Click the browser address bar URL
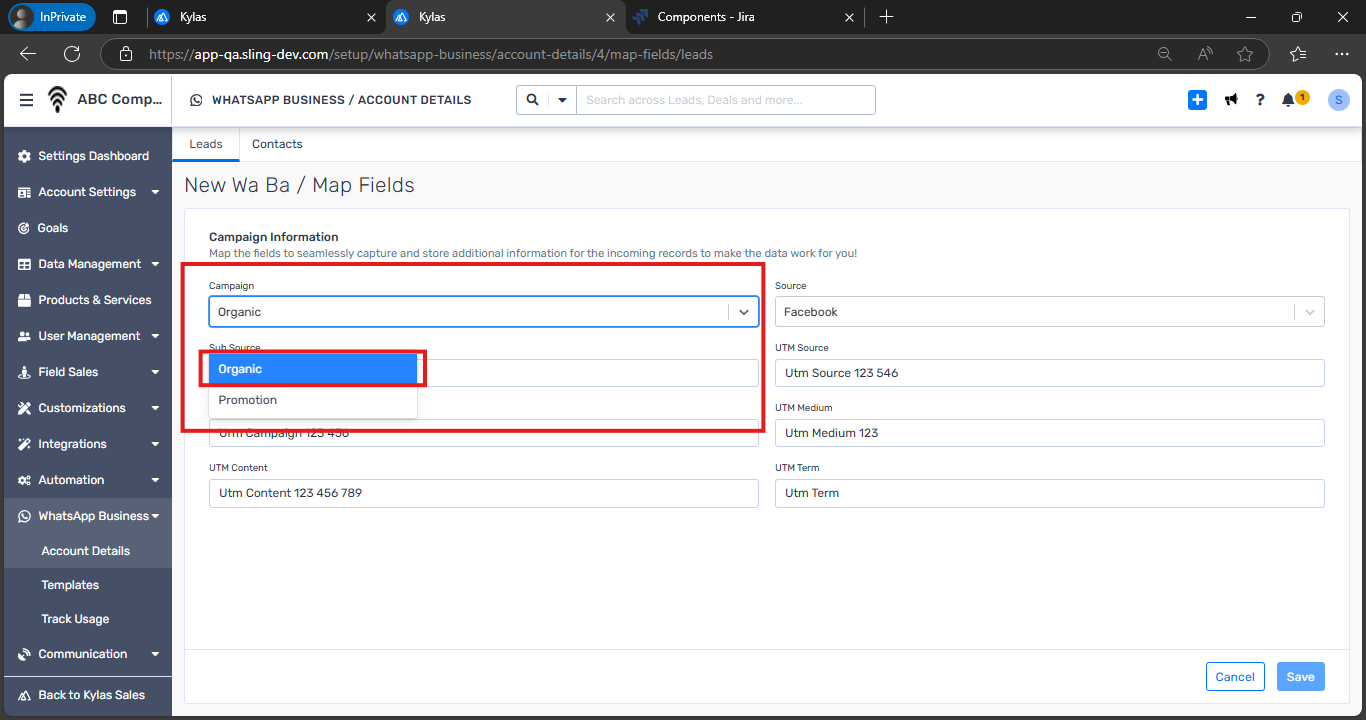The width and height of the screenshot is (1366, 720). coord(431,54)
